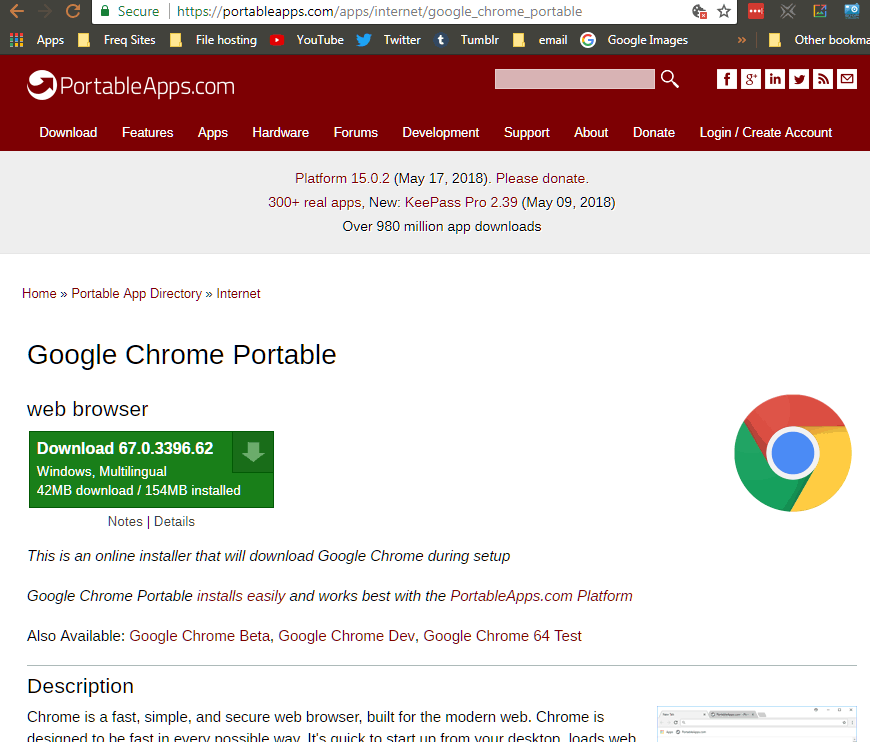Click the Description section heading
This screenshot has height=742, width=870.
(80, 687)
